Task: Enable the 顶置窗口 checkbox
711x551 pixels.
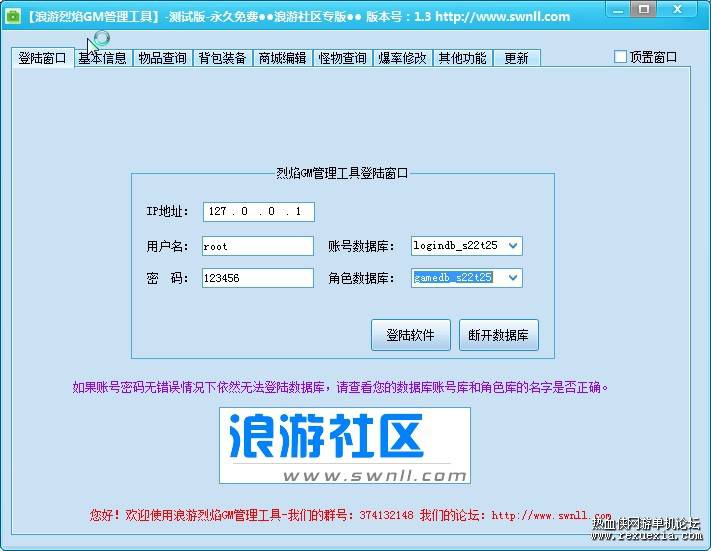Action: click(x=620, y=57)
